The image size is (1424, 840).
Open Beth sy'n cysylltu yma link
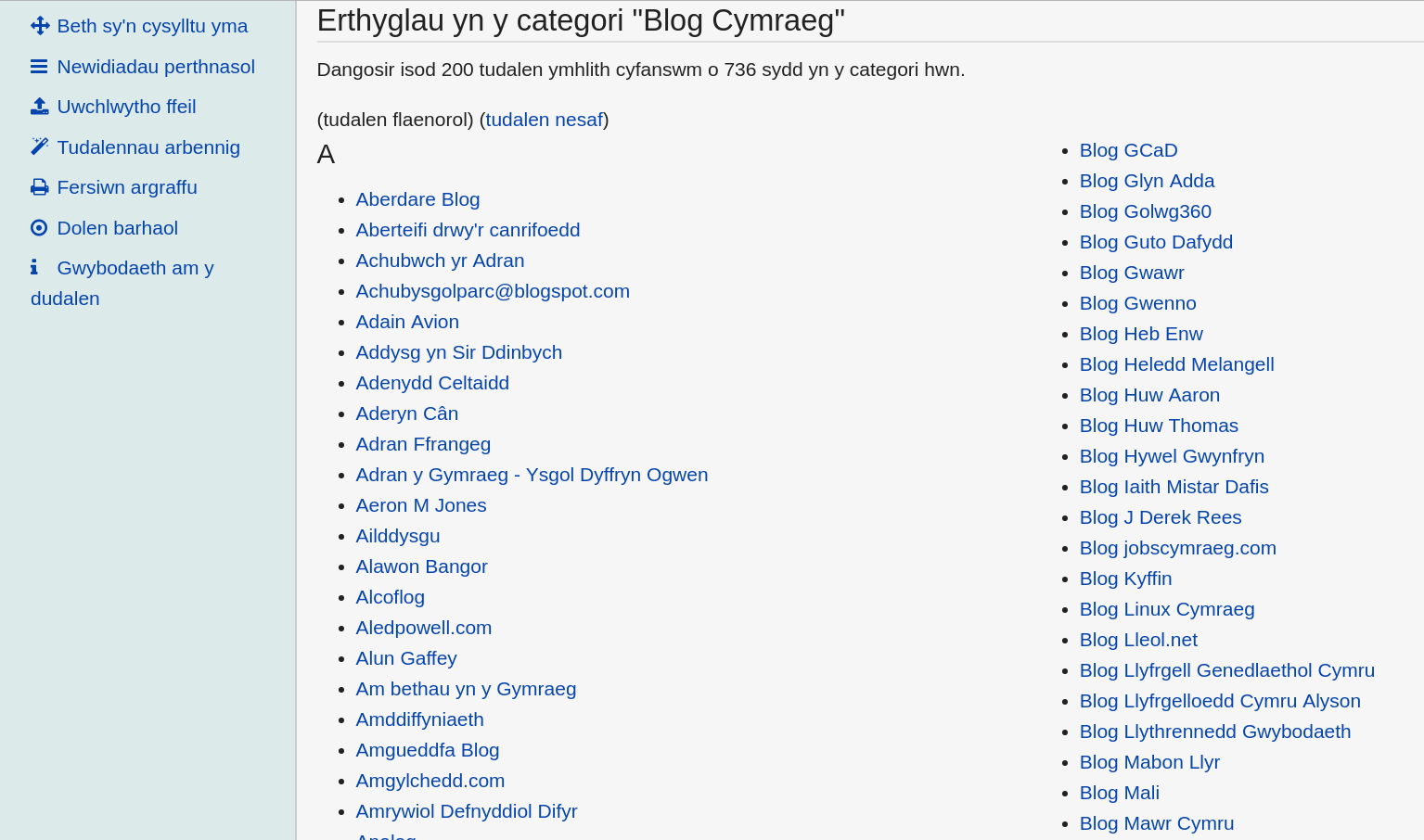tap(152, 26)
